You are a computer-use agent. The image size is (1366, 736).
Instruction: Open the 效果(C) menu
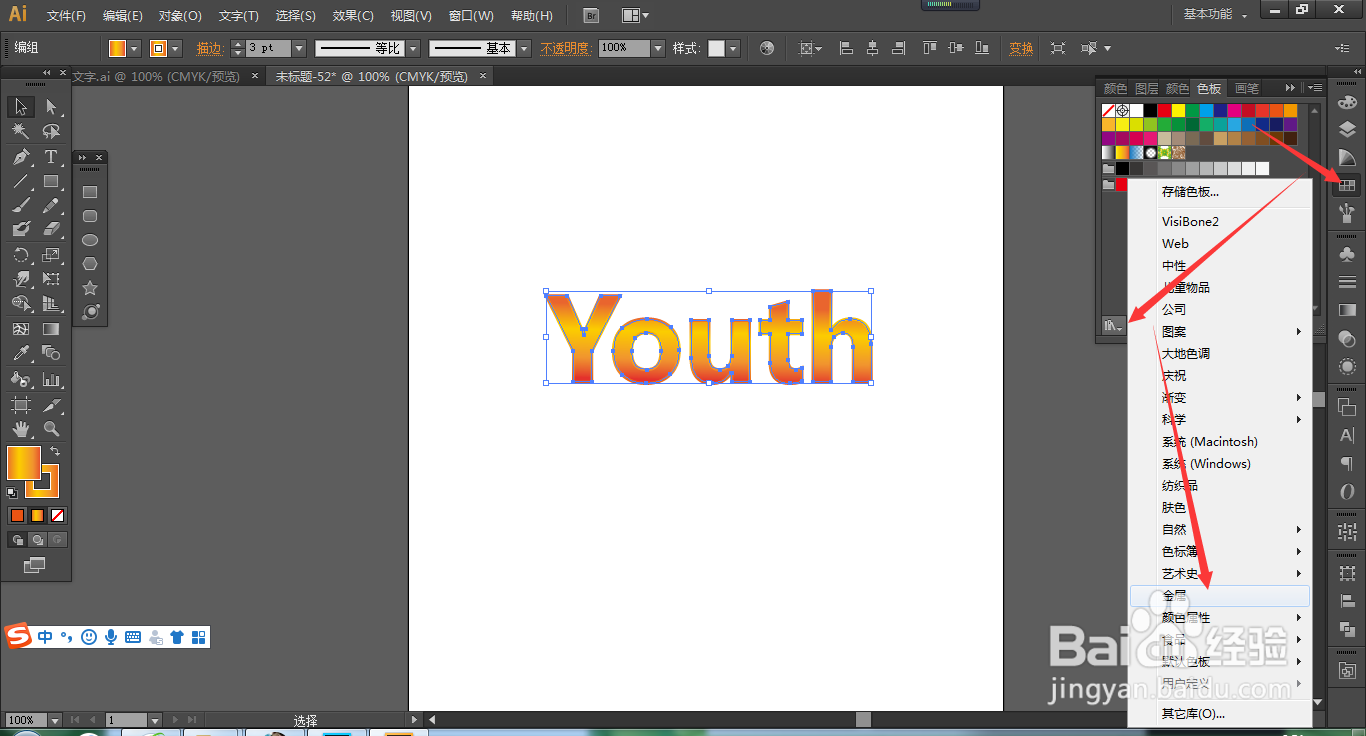click(353, 16)
